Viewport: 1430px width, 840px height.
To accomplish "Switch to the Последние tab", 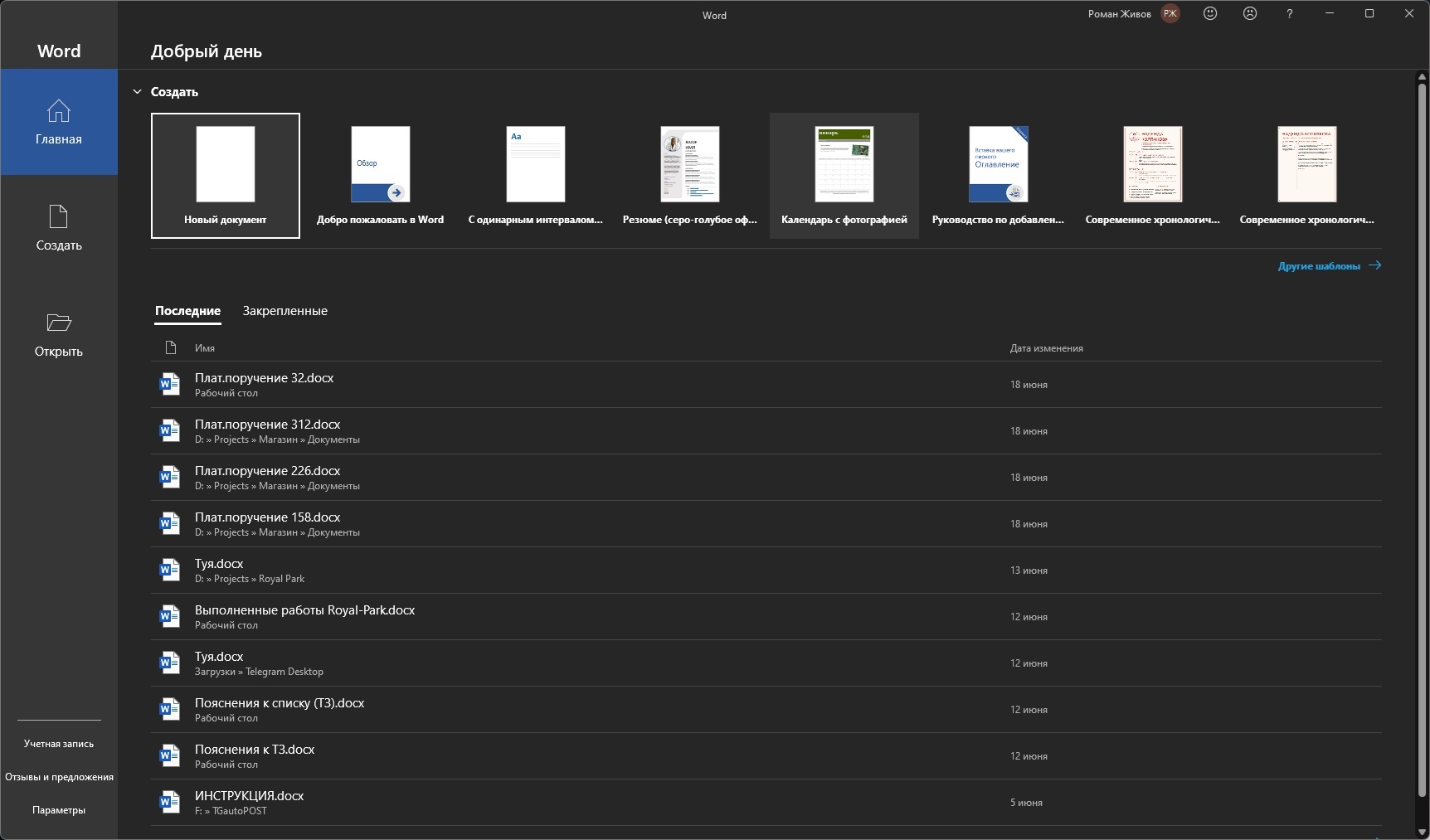I will pyautogui.click(x=187, y=311).
